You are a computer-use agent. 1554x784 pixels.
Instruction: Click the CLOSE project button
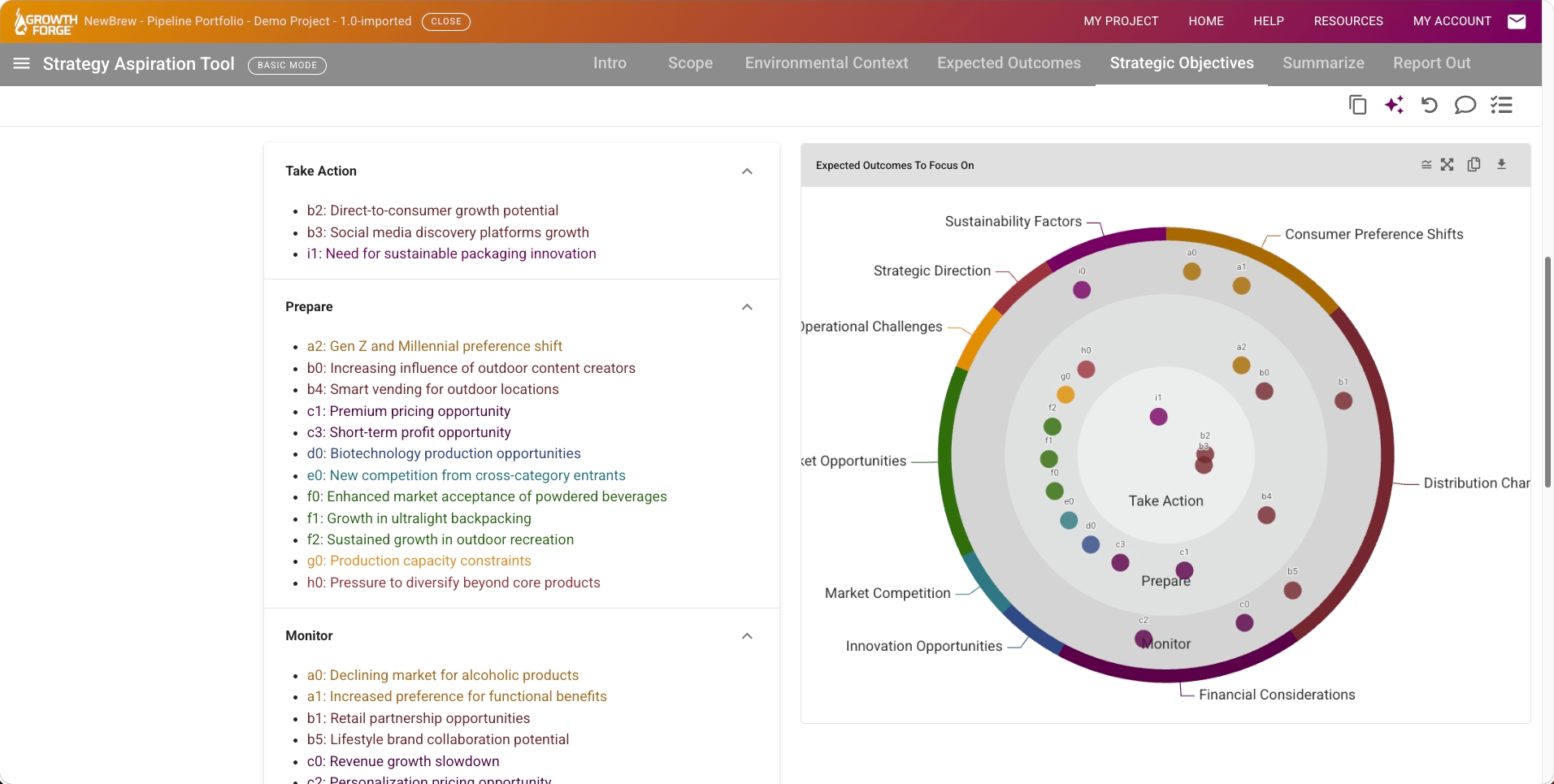click(445, 22)
